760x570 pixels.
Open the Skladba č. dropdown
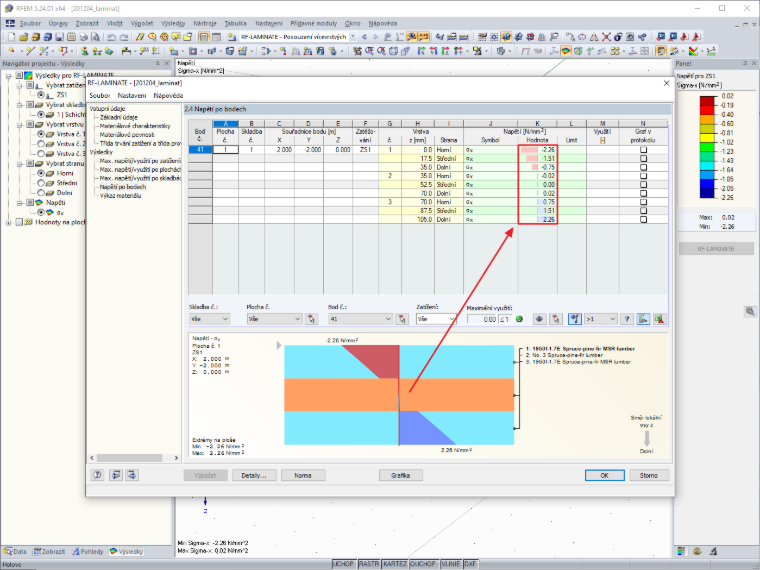(x=209, y=319)
